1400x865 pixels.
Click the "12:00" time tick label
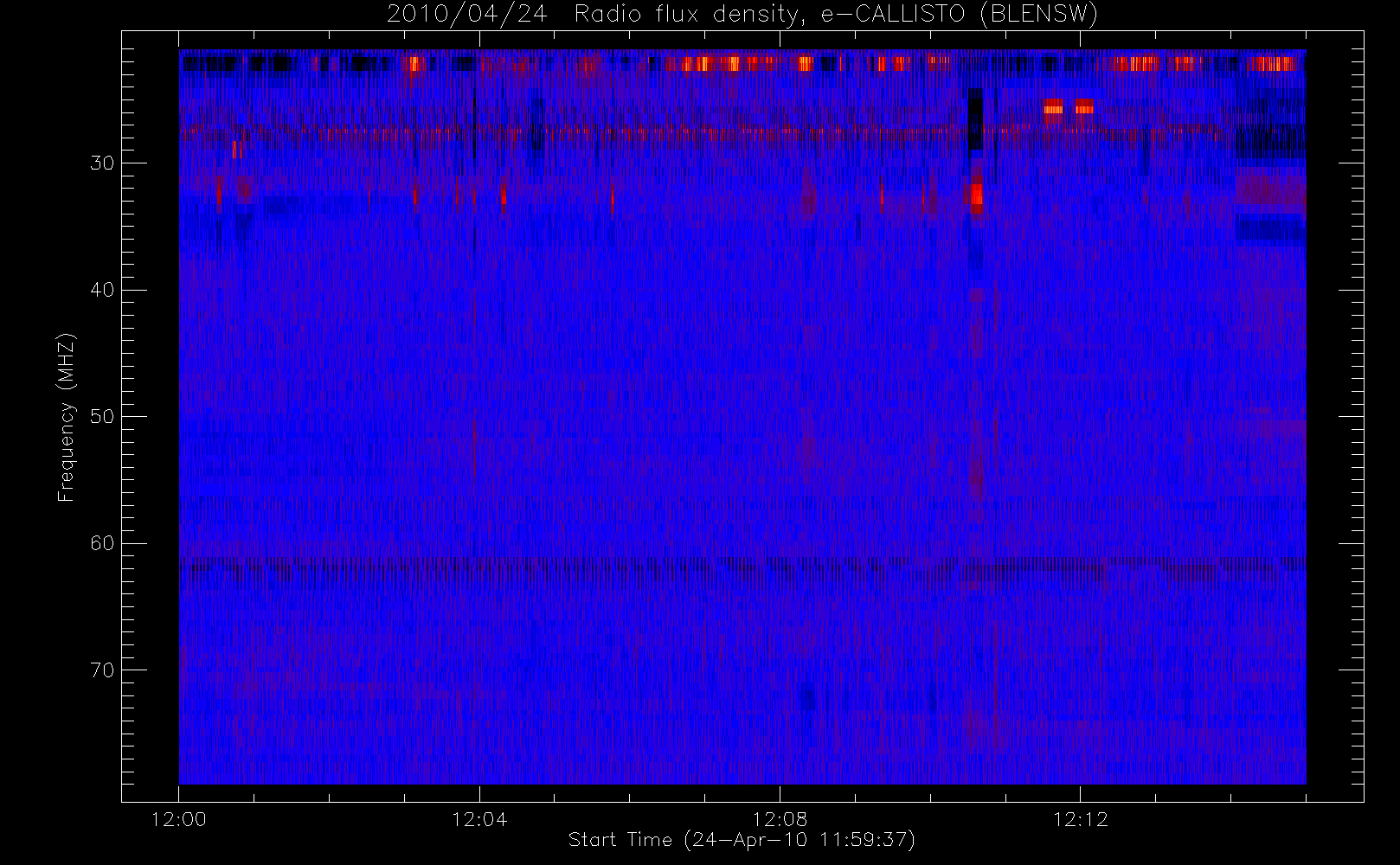point(178,819)
